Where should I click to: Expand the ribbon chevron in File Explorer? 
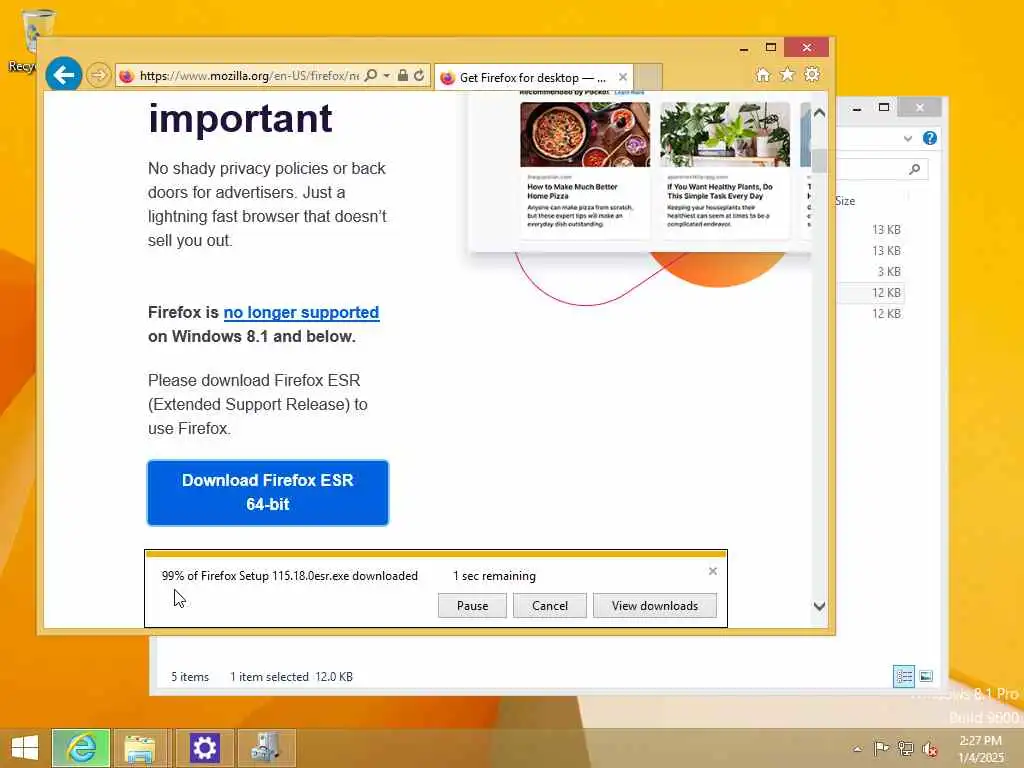908,138
